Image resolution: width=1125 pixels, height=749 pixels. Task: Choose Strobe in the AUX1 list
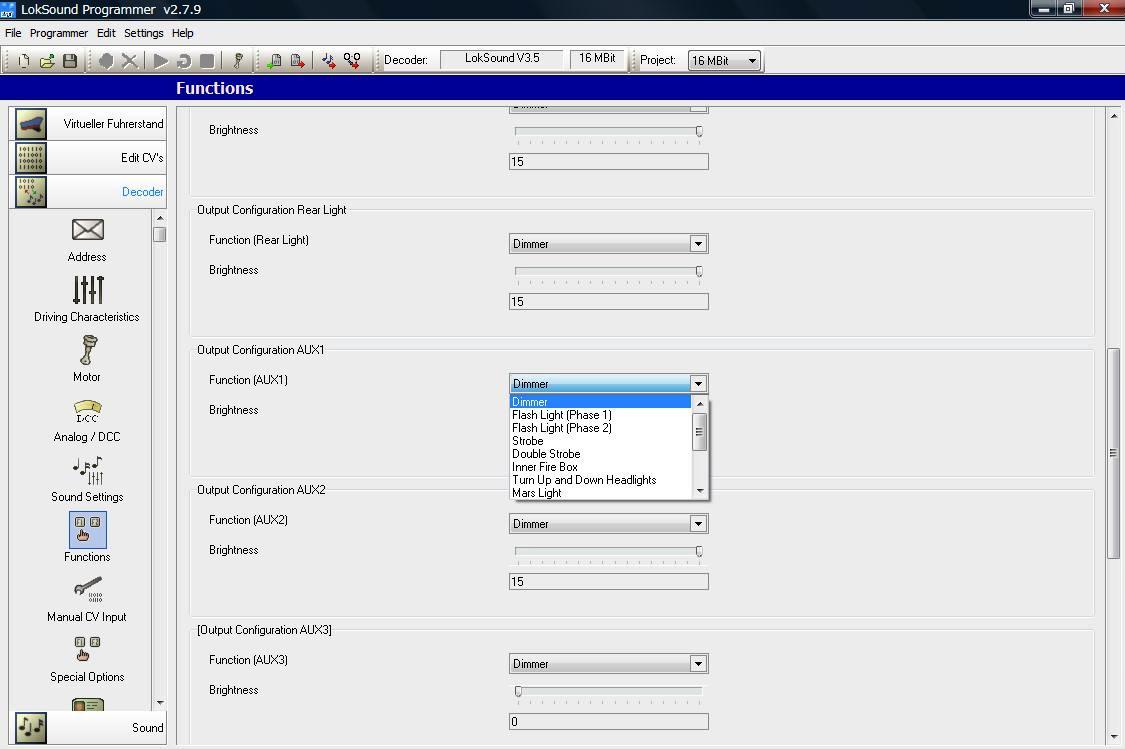[x=601, y=441]
